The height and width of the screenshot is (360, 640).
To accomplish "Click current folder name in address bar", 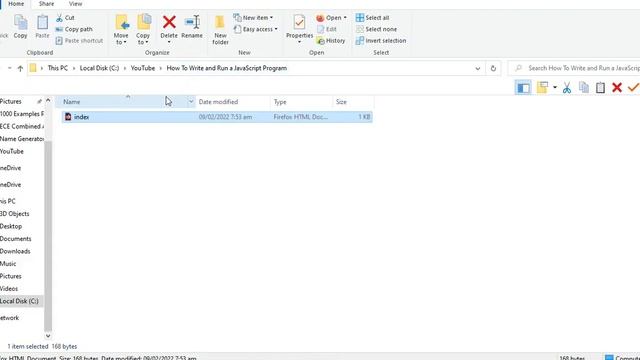I will [x=227, y=68].
